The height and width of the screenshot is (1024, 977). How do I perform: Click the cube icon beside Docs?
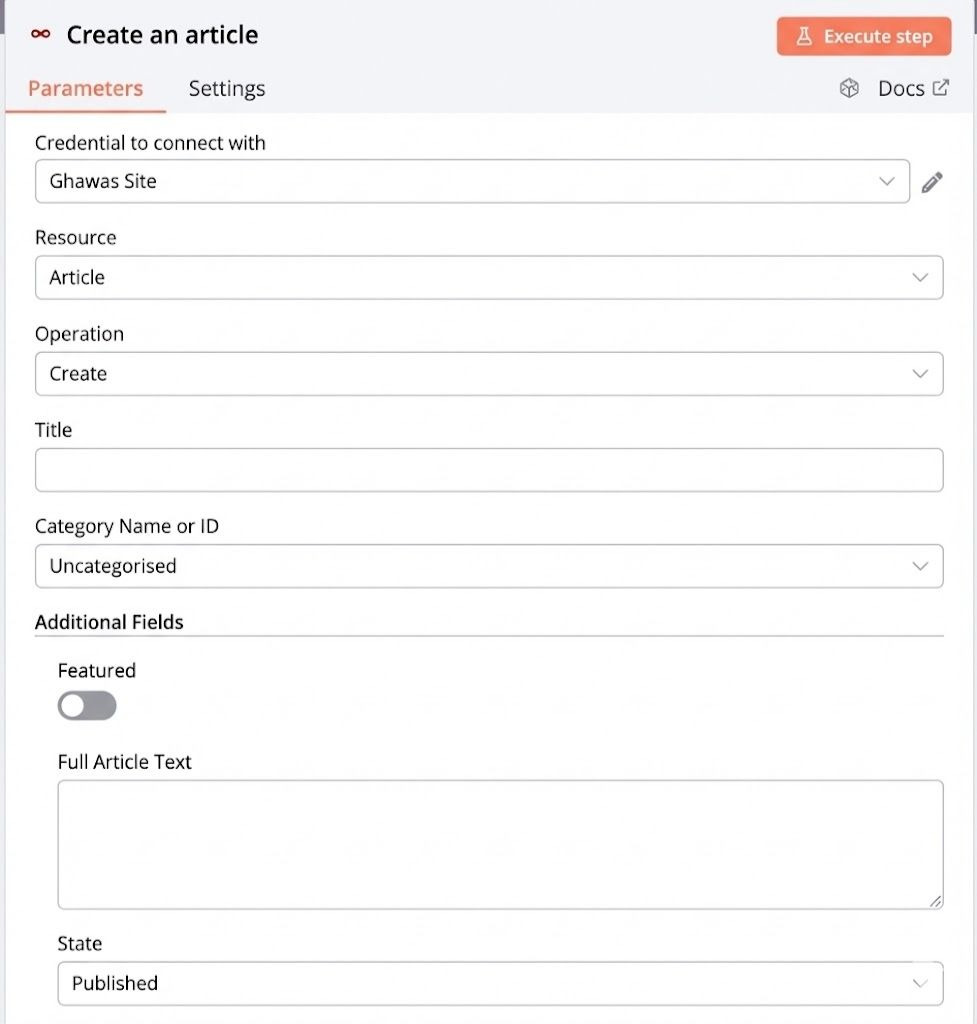click(x=849, y=89)
